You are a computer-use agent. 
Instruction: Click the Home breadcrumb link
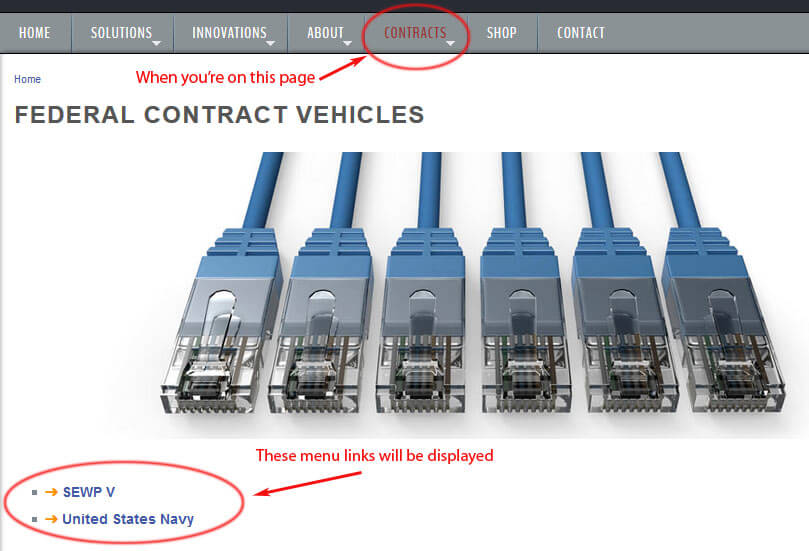coord(27,79)
